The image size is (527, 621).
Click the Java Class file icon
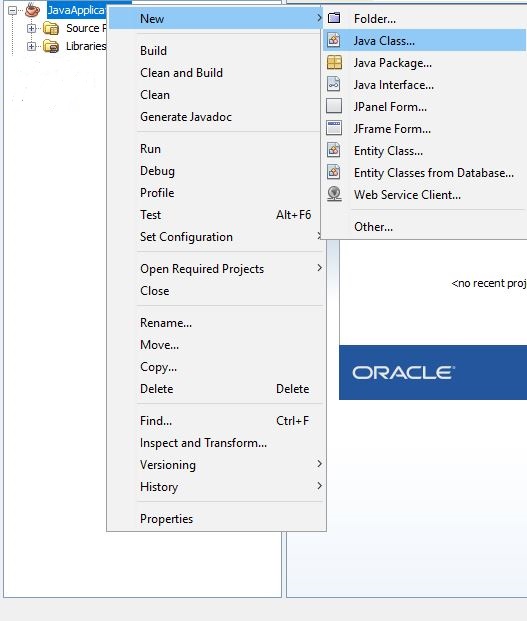click(334, 40)
